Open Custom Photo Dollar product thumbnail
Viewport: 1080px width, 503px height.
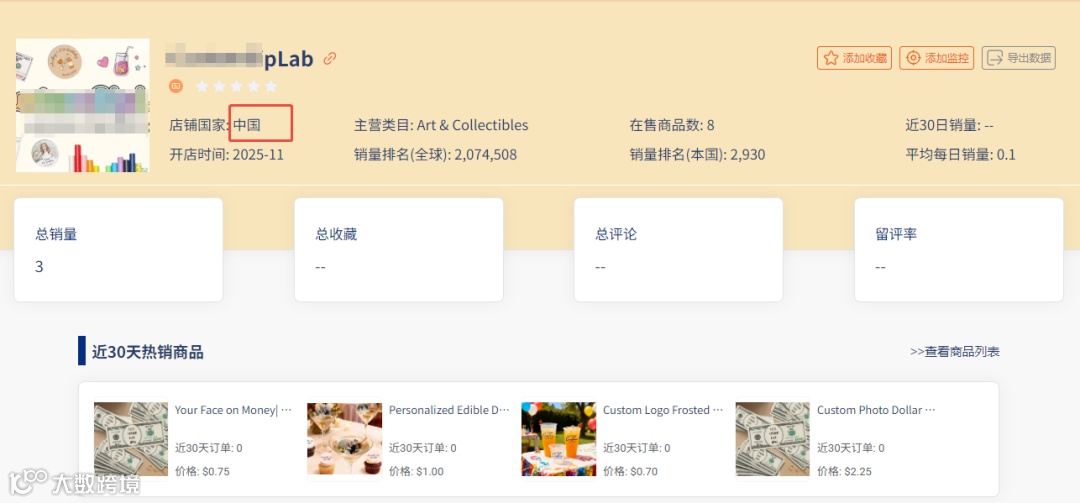[x=773, y=439]
